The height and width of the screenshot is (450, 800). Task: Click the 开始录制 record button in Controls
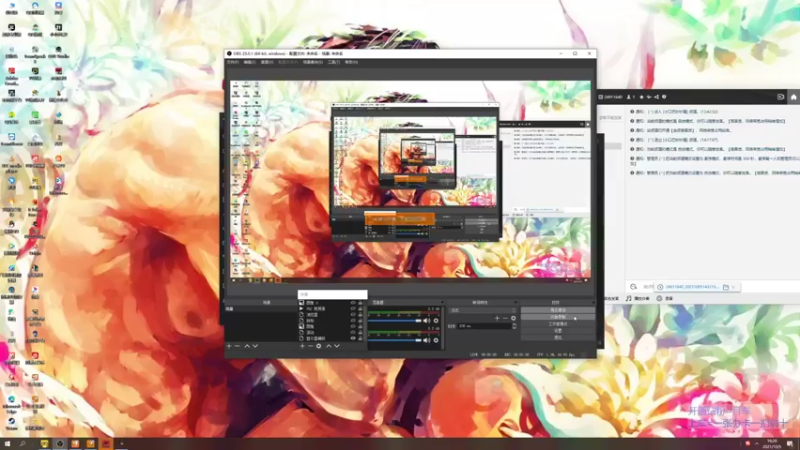pos(558,317)
